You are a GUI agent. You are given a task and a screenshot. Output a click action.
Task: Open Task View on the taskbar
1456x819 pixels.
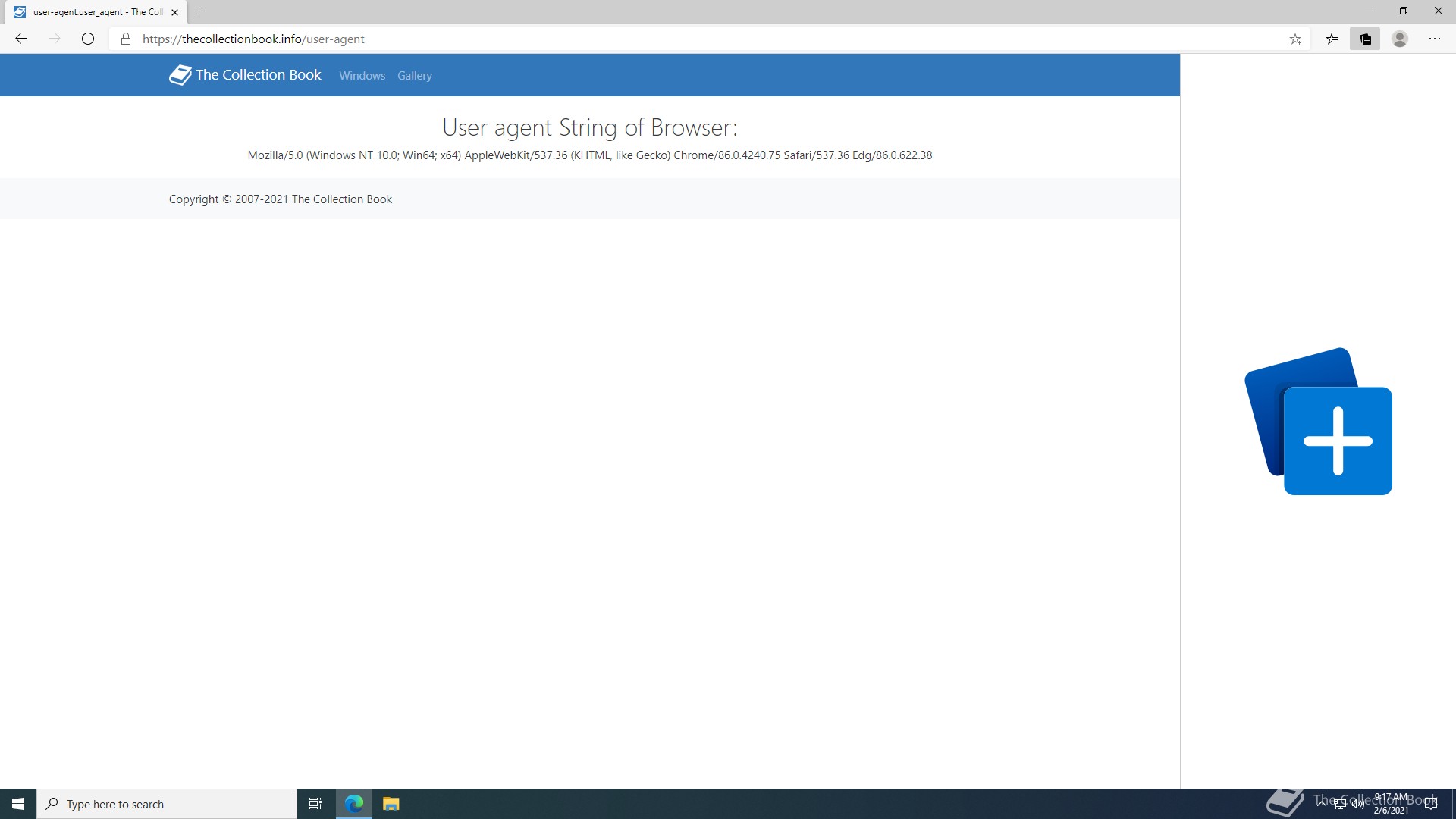pyautogui.click(x=315, y=804)
